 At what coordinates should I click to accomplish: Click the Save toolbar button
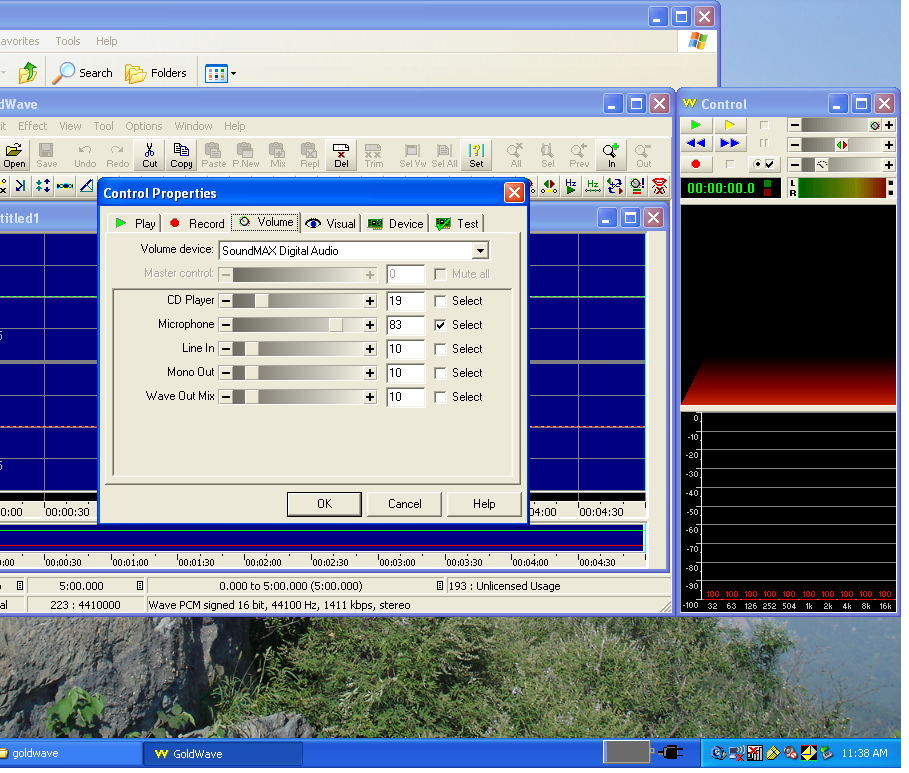pos(46,155)
